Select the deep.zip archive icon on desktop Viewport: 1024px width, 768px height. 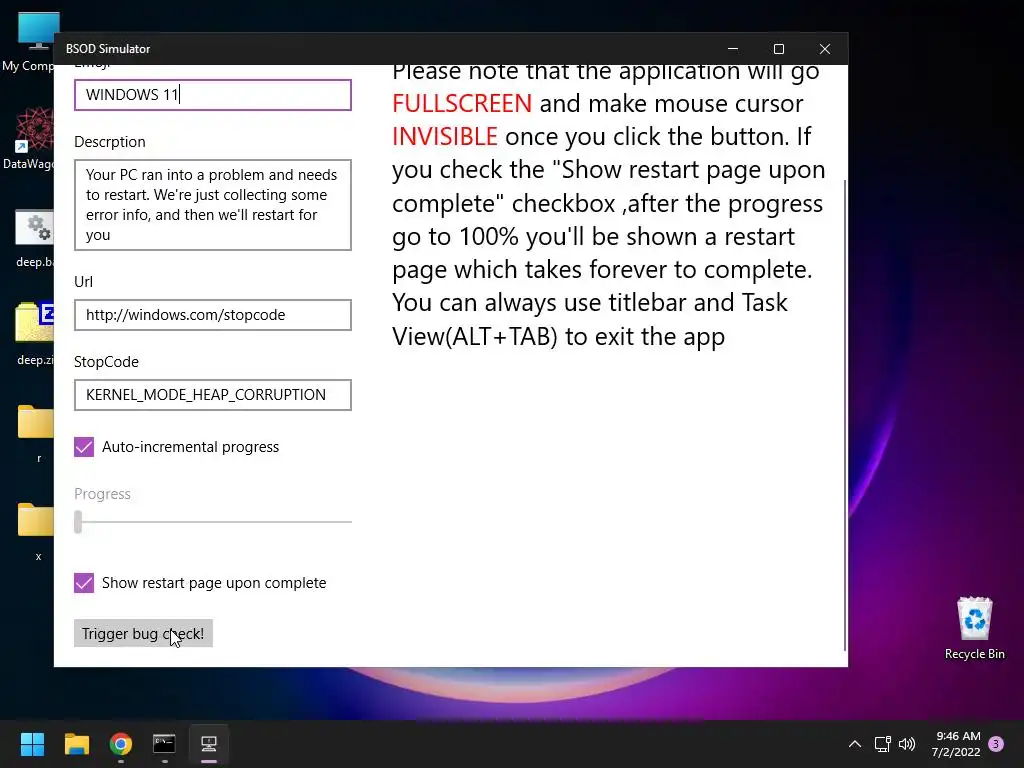point(34,334)
